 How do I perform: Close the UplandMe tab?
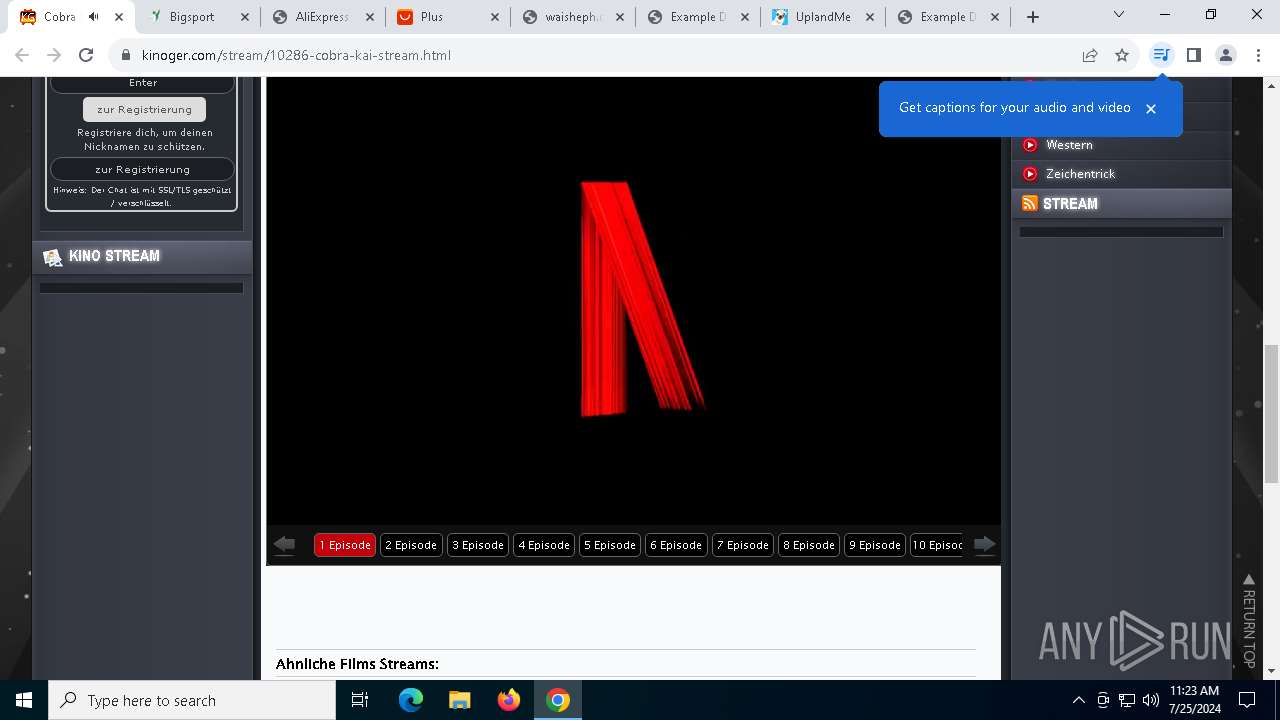click(869, 17)
